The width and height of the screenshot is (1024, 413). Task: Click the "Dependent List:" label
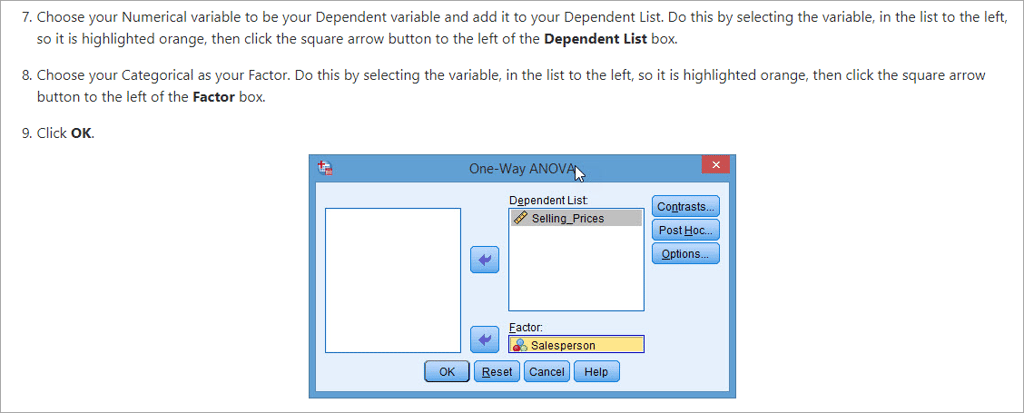541,200
